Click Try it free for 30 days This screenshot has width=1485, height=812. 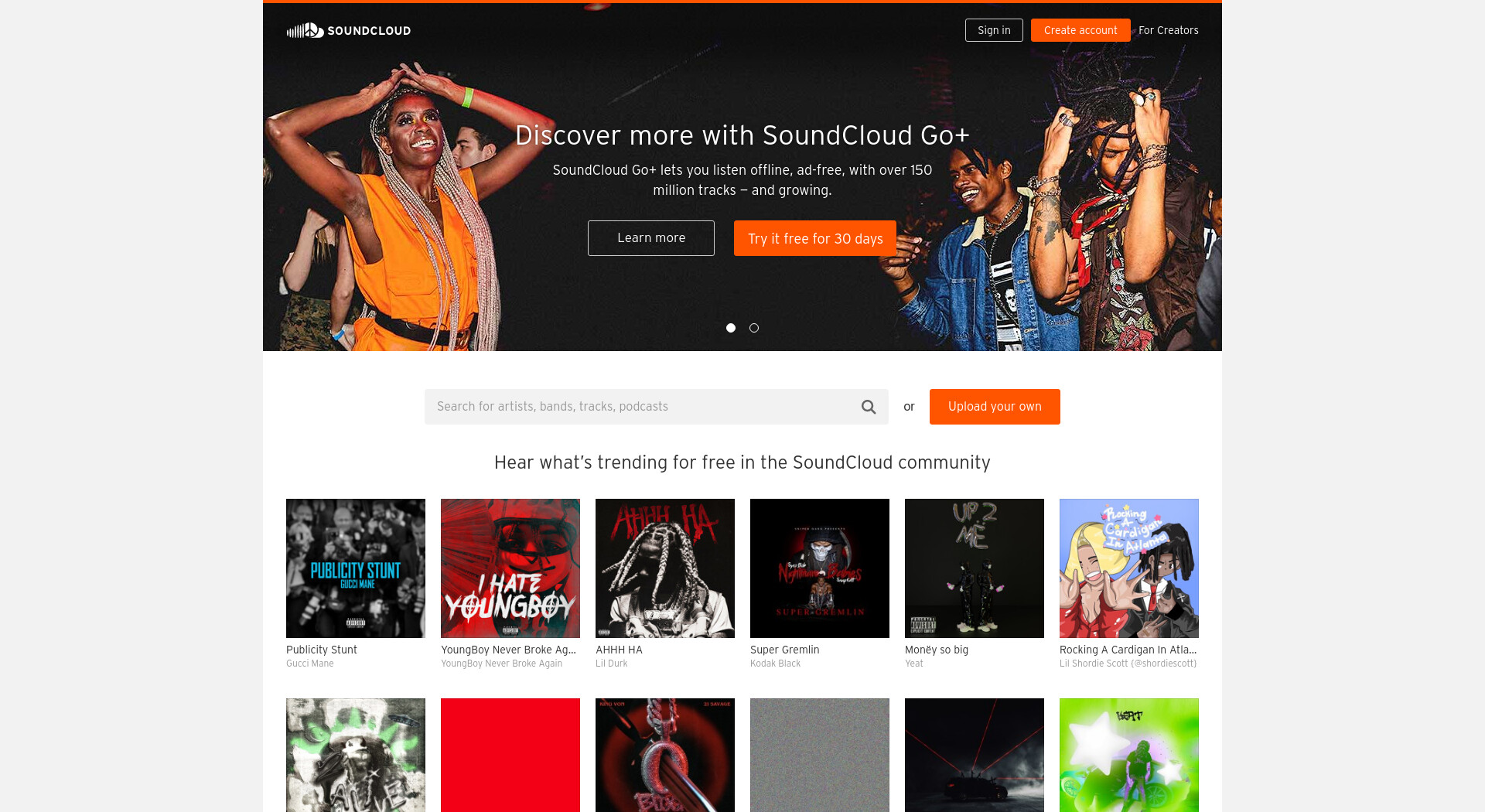point(815,238)
